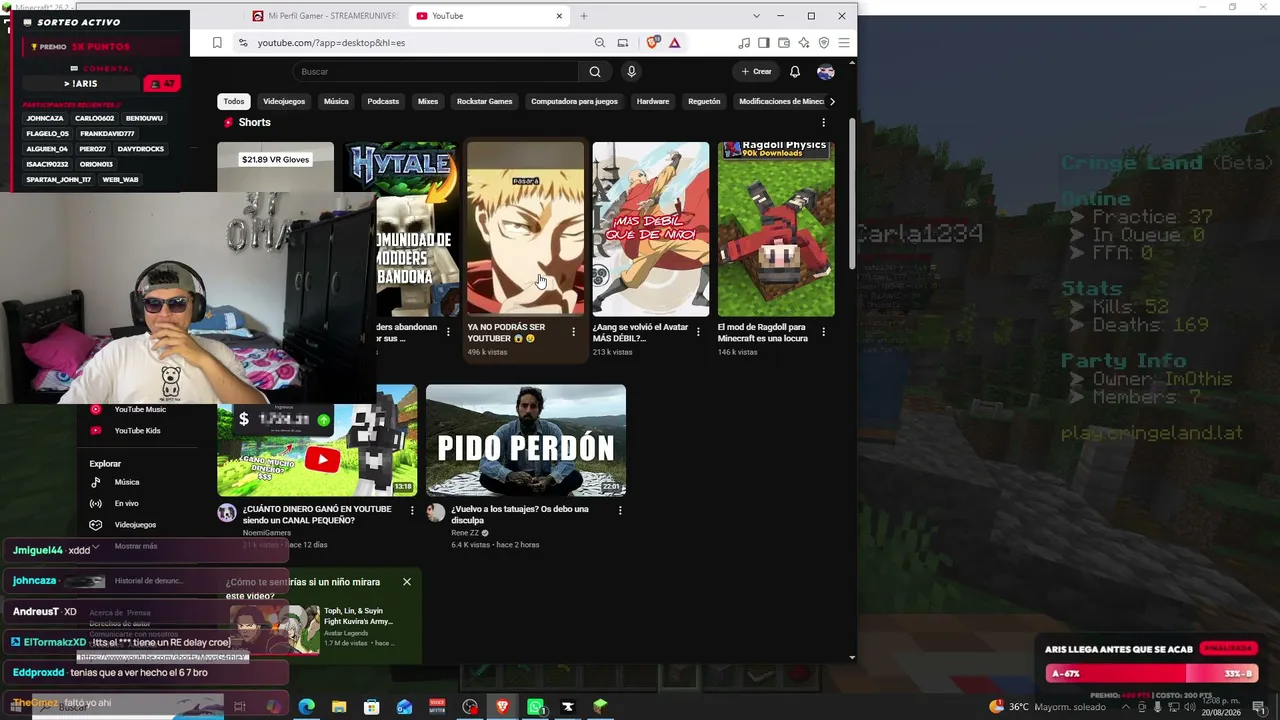Click the zoom magnifier icon in address bar

(600, 43)
